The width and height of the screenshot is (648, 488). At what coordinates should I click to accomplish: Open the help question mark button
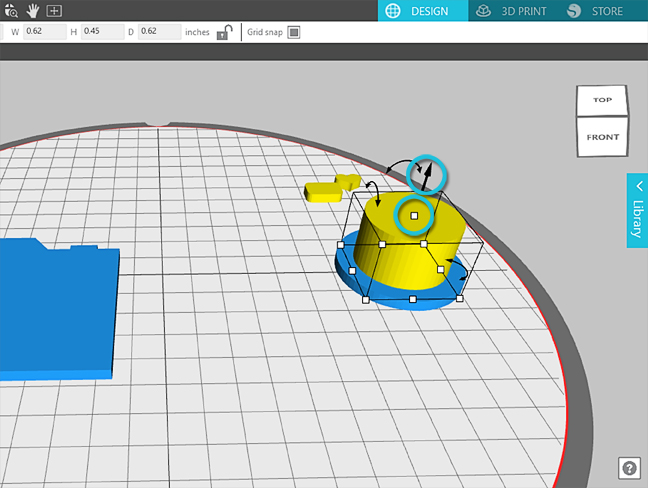(x=629, y=469)
